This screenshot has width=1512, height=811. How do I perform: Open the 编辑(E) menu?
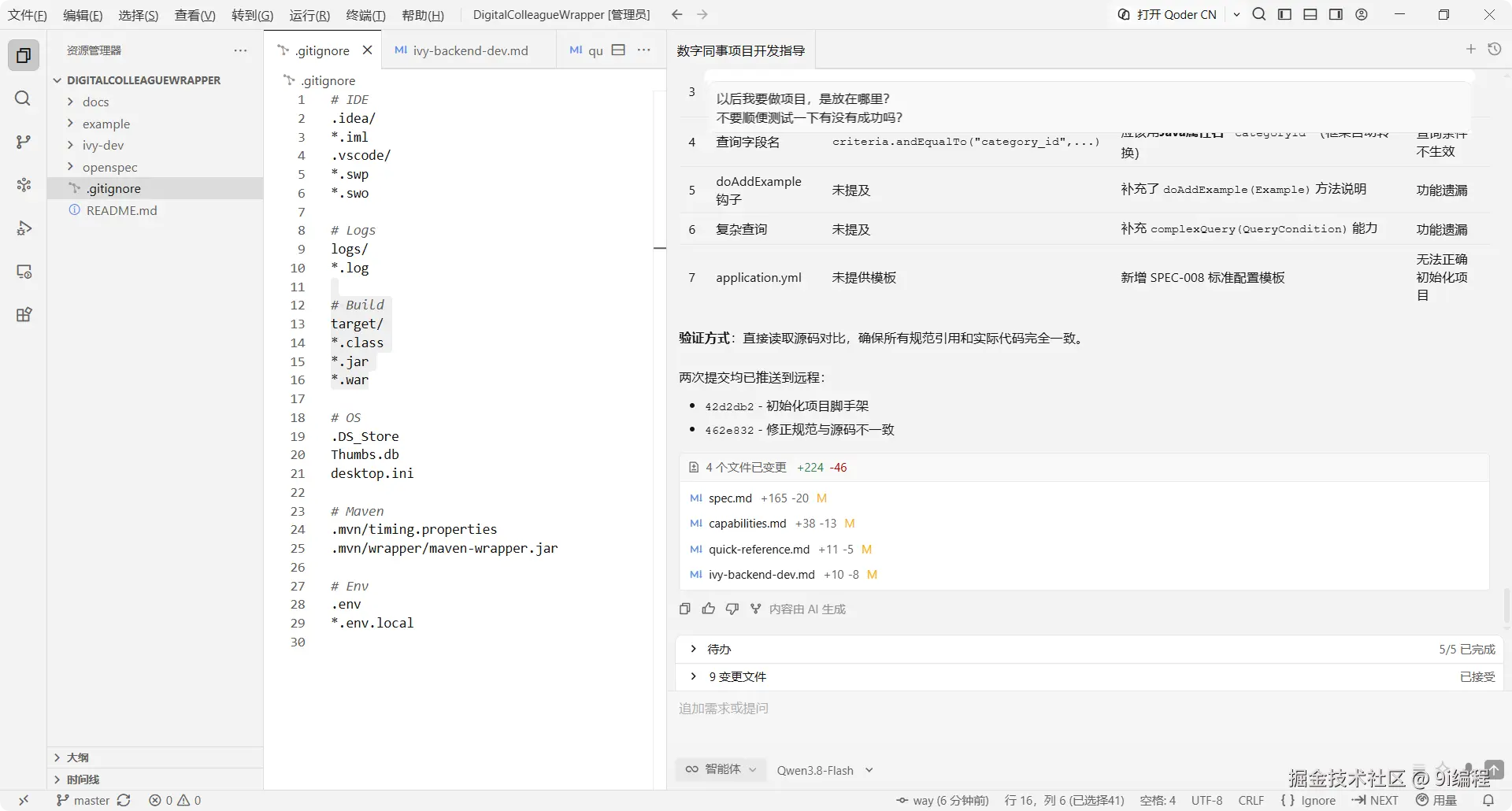83,15
